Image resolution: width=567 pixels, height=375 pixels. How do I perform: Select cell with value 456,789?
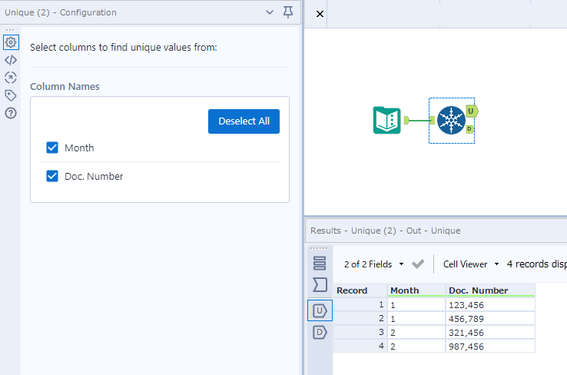tap(490, 319)
